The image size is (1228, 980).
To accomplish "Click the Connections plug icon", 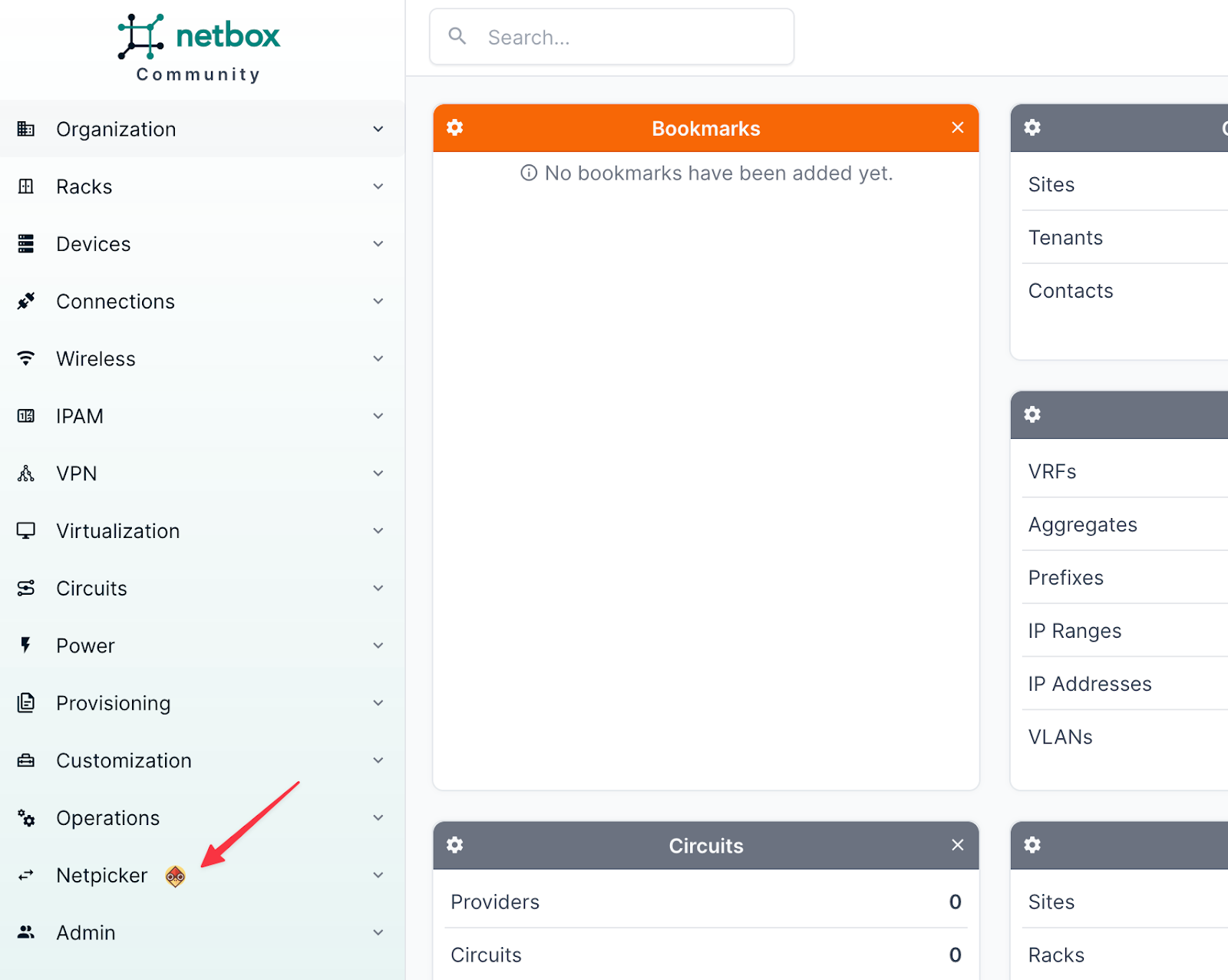I will pos(26,301).
